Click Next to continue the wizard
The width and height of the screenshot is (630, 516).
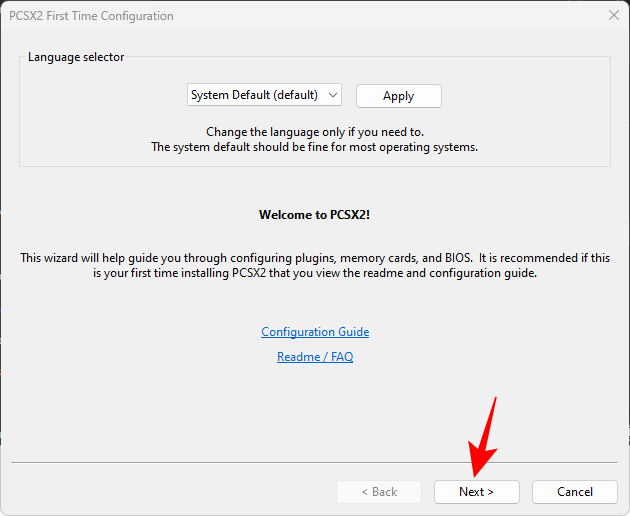(x=477, y=492)
